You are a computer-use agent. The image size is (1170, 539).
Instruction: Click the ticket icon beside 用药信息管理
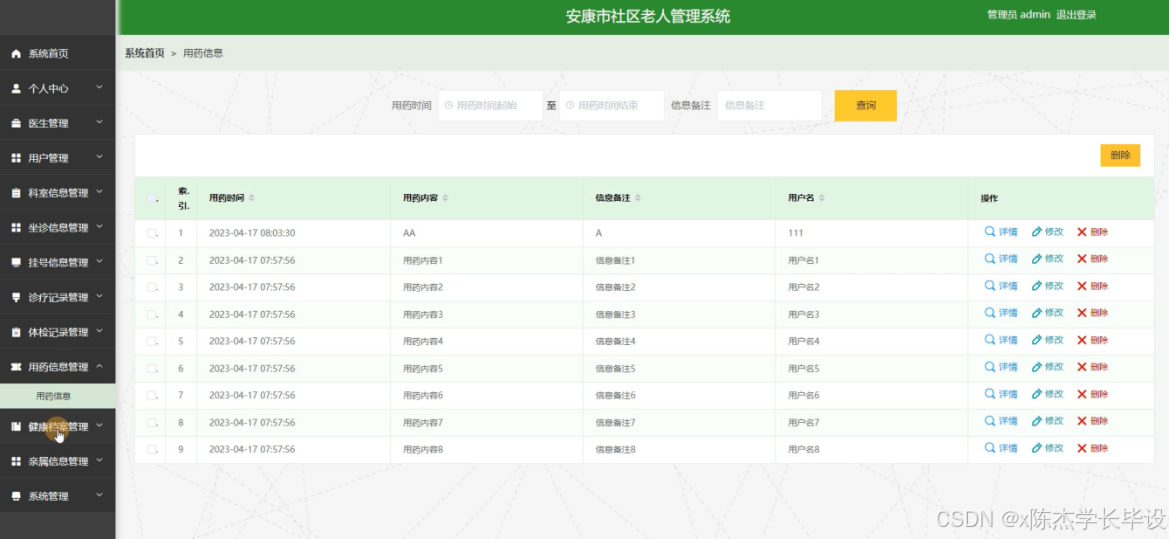point(16,367)
